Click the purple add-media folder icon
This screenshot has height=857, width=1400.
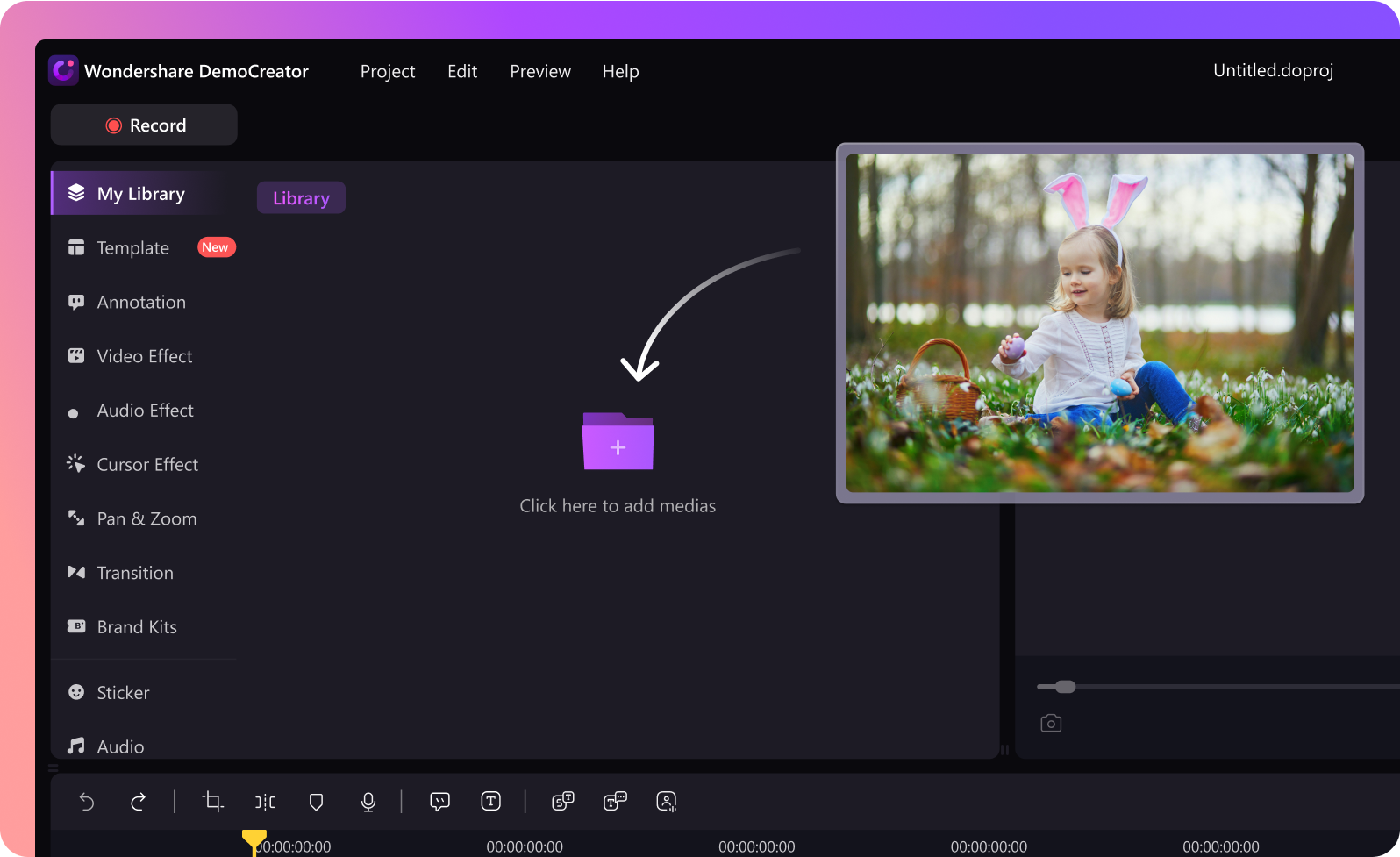pos(618,440)
